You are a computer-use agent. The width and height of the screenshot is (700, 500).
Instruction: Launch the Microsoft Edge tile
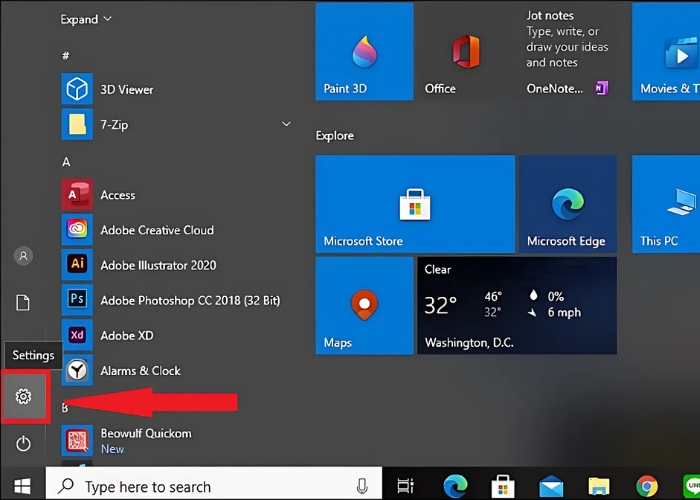[x=567, y=204]
